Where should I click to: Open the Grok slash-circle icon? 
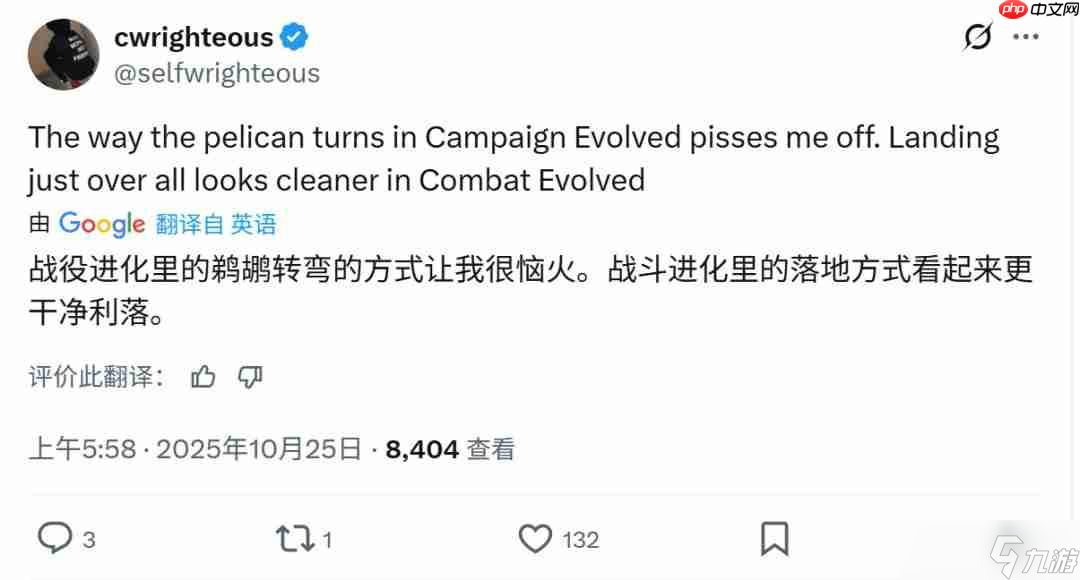(977, 37)
